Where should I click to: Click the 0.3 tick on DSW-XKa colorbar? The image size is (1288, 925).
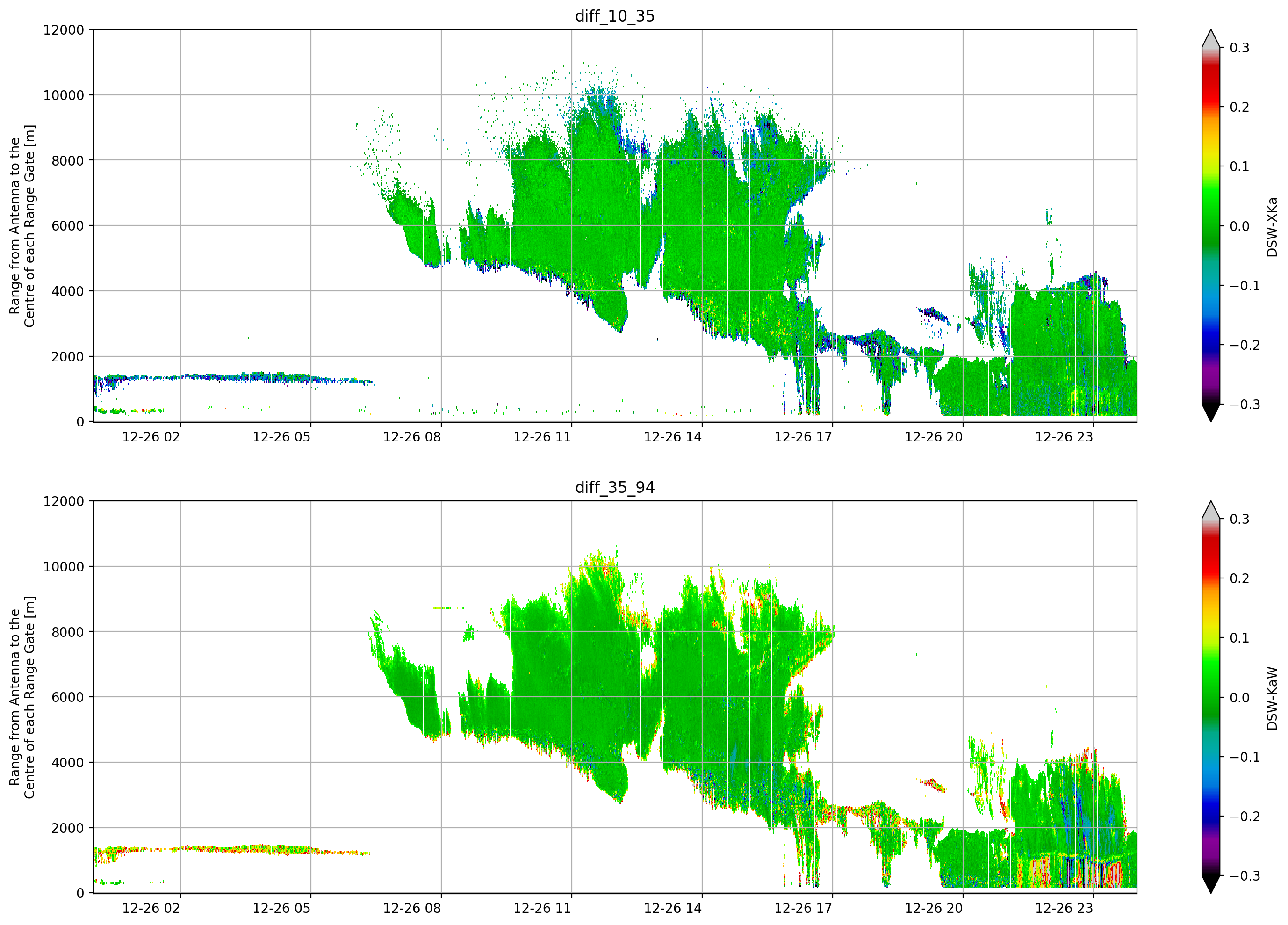click(x=1240, y=48)
